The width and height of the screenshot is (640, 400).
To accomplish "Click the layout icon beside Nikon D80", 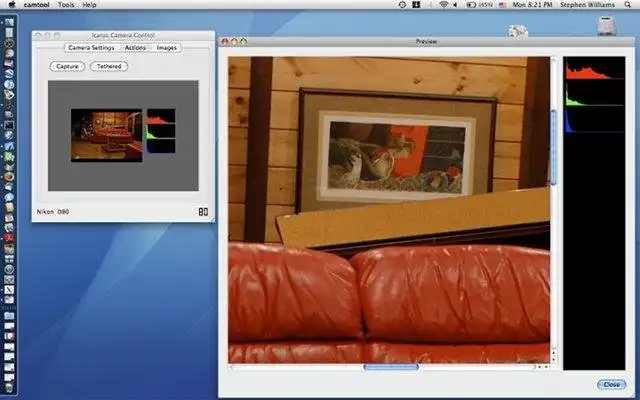I will pos(203,211).
